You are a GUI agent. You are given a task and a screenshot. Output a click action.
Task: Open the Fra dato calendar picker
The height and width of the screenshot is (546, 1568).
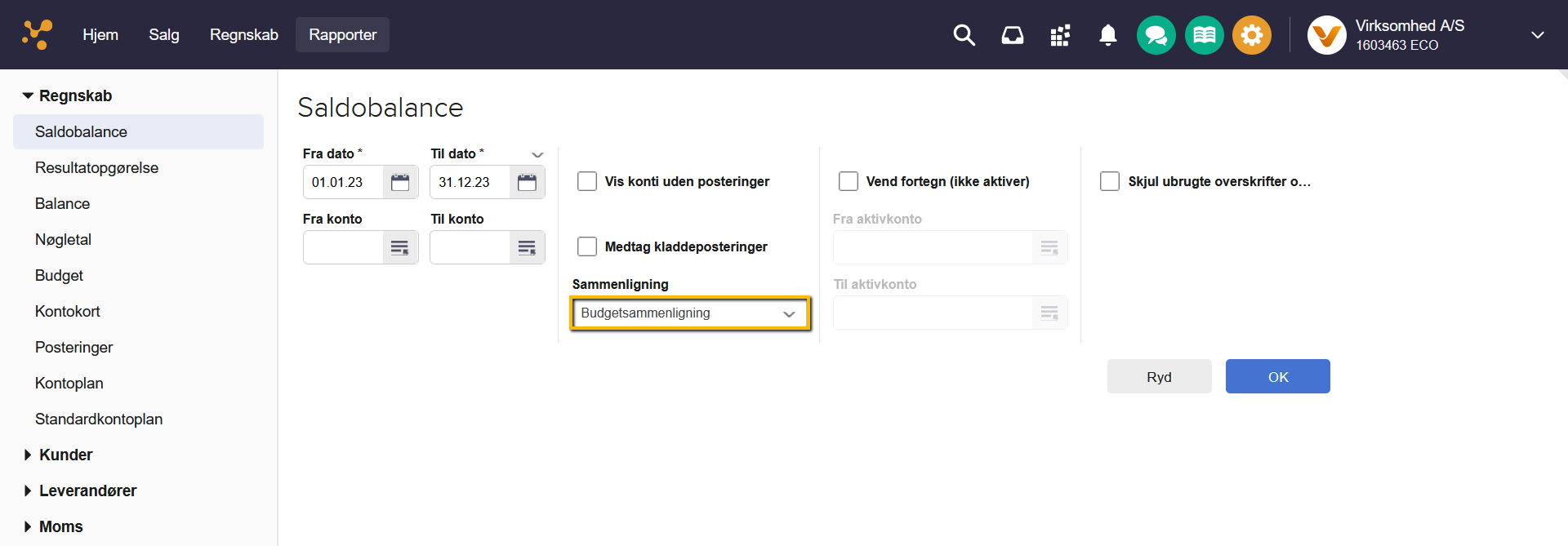pos(400,182)
